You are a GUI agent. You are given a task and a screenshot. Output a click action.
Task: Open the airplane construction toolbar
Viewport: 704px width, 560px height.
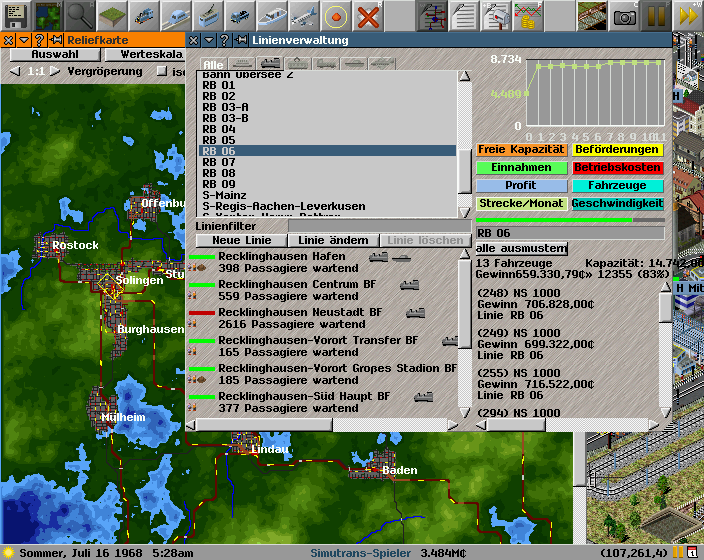[x=304, y=16]
